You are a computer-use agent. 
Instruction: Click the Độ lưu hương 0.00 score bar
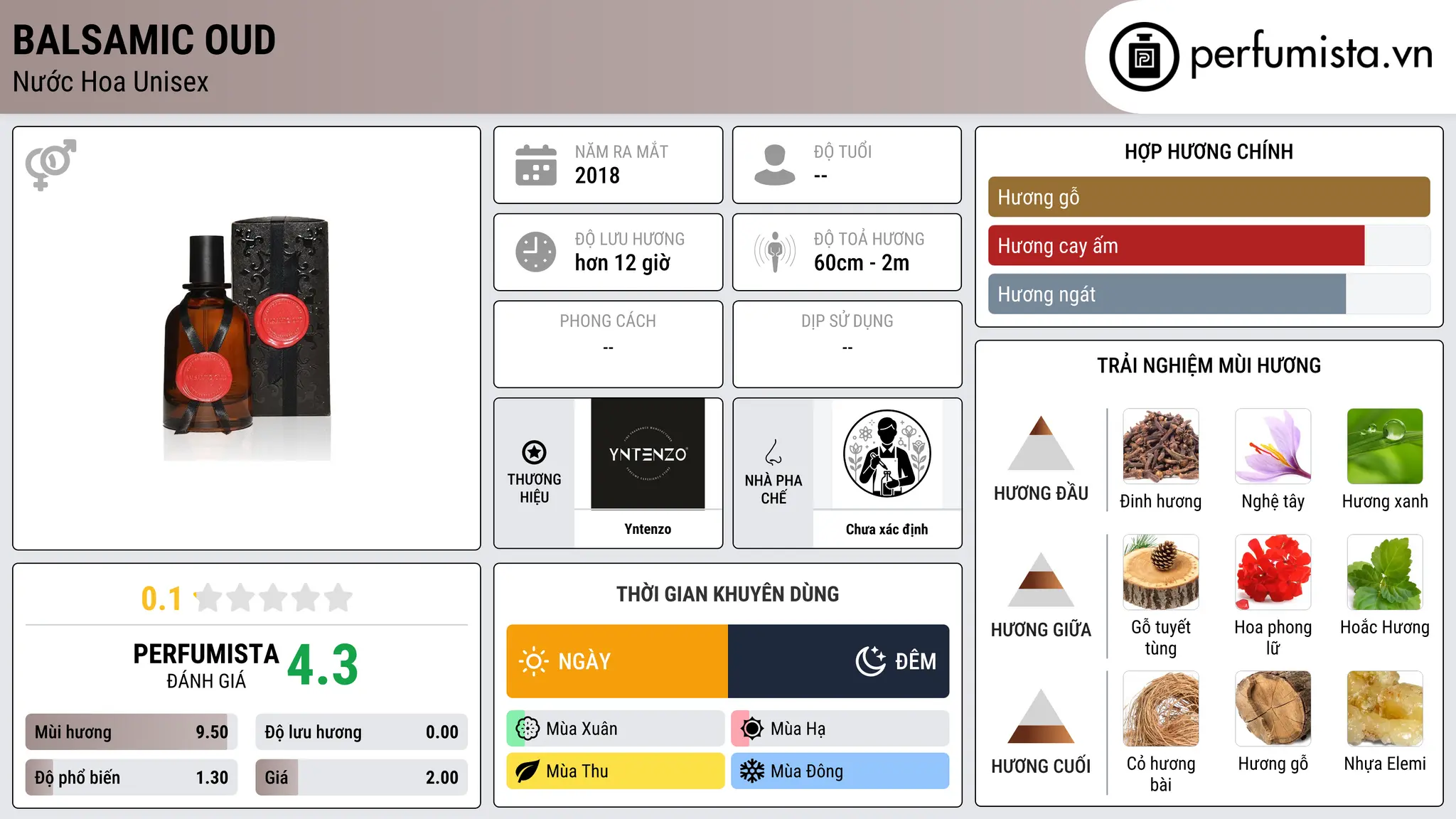pos(361,732)
